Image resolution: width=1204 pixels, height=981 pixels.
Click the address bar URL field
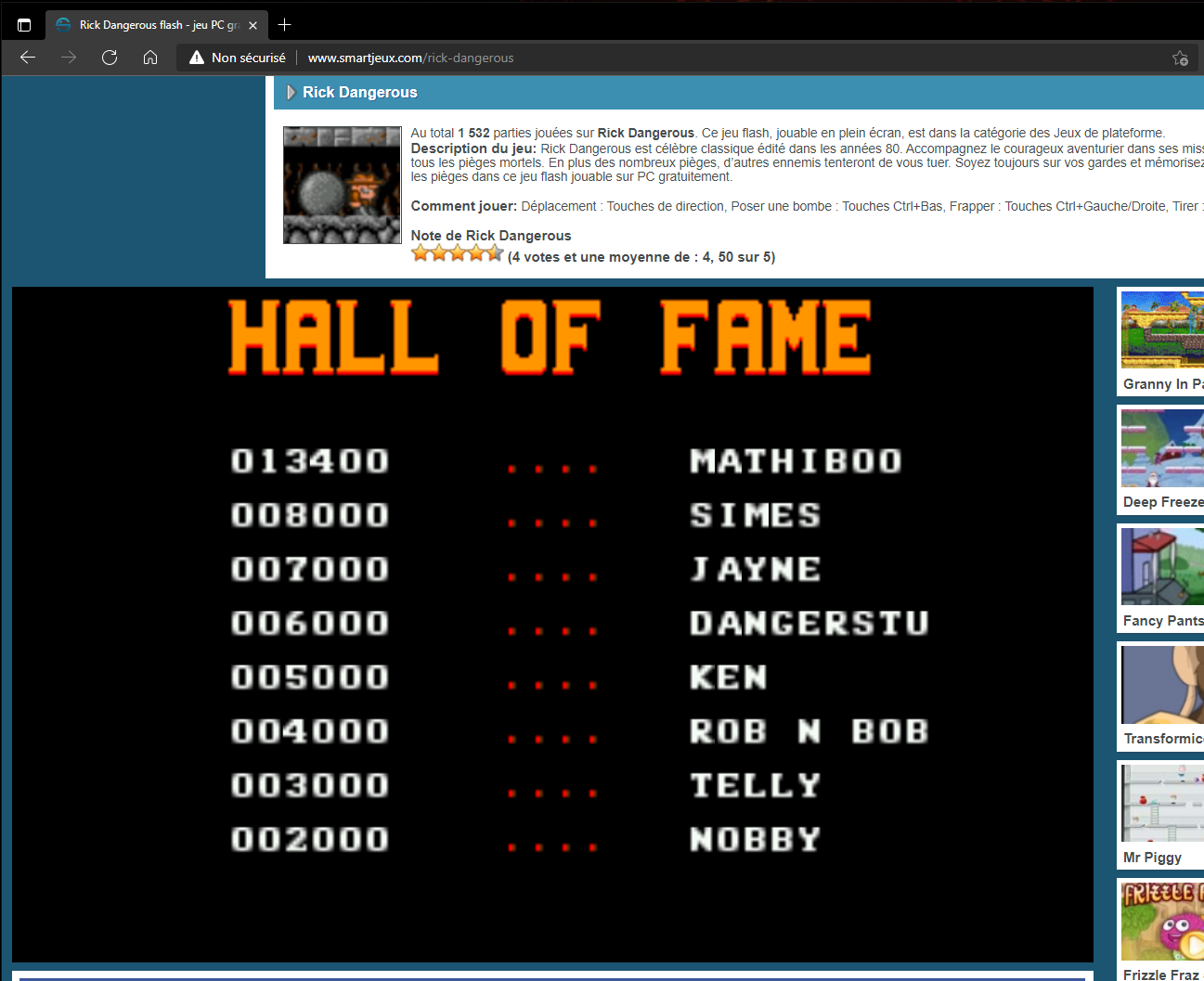click(x=650, y=58)
